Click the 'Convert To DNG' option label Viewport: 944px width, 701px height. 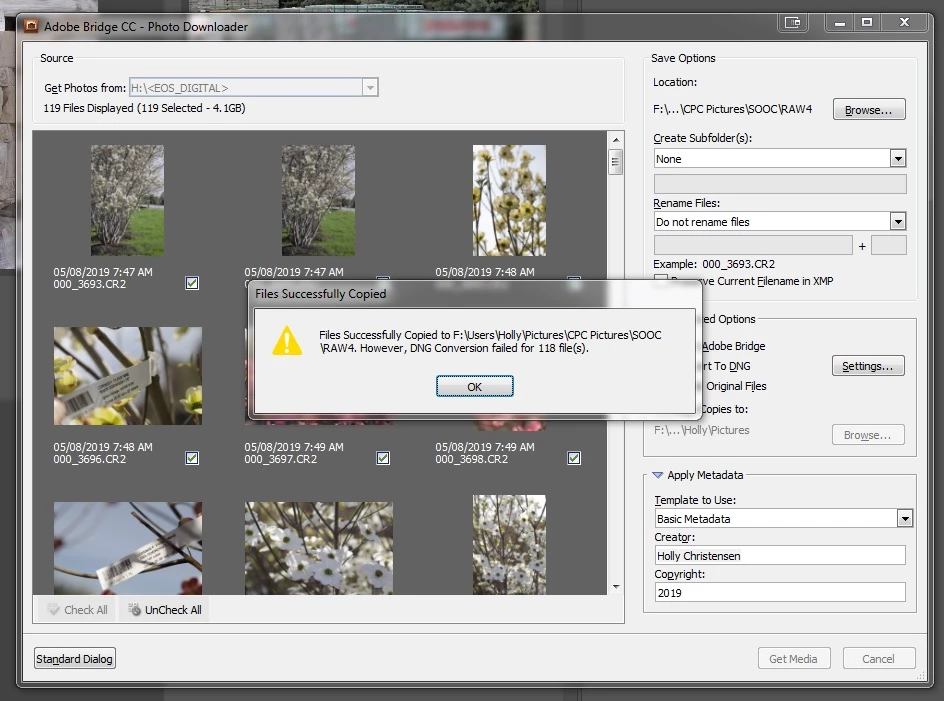(x=726, y=366)
